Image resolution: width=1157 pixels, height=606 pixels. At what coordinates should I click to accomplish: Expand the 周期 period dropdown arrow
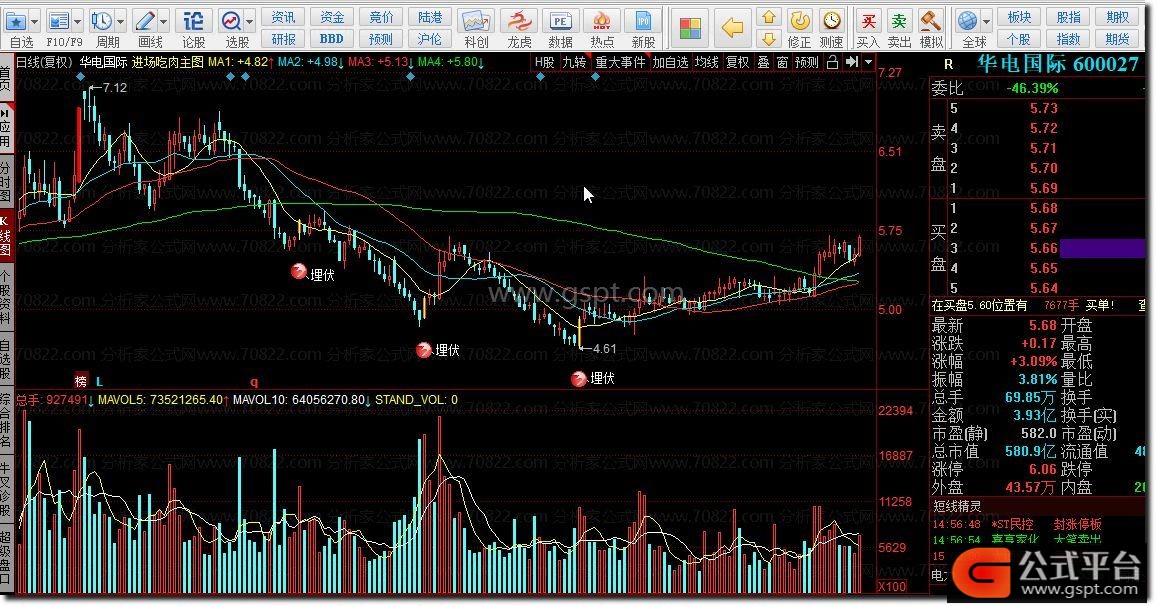(120, 21)
